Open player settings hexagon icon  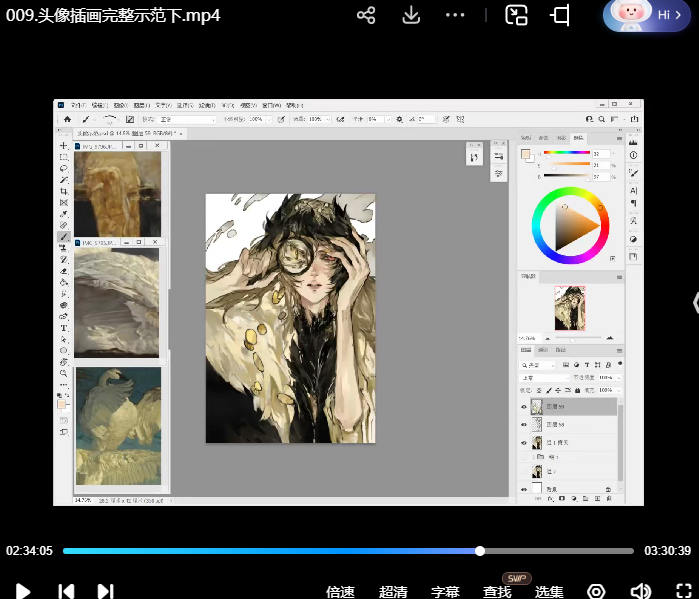(x=596, y=591)
